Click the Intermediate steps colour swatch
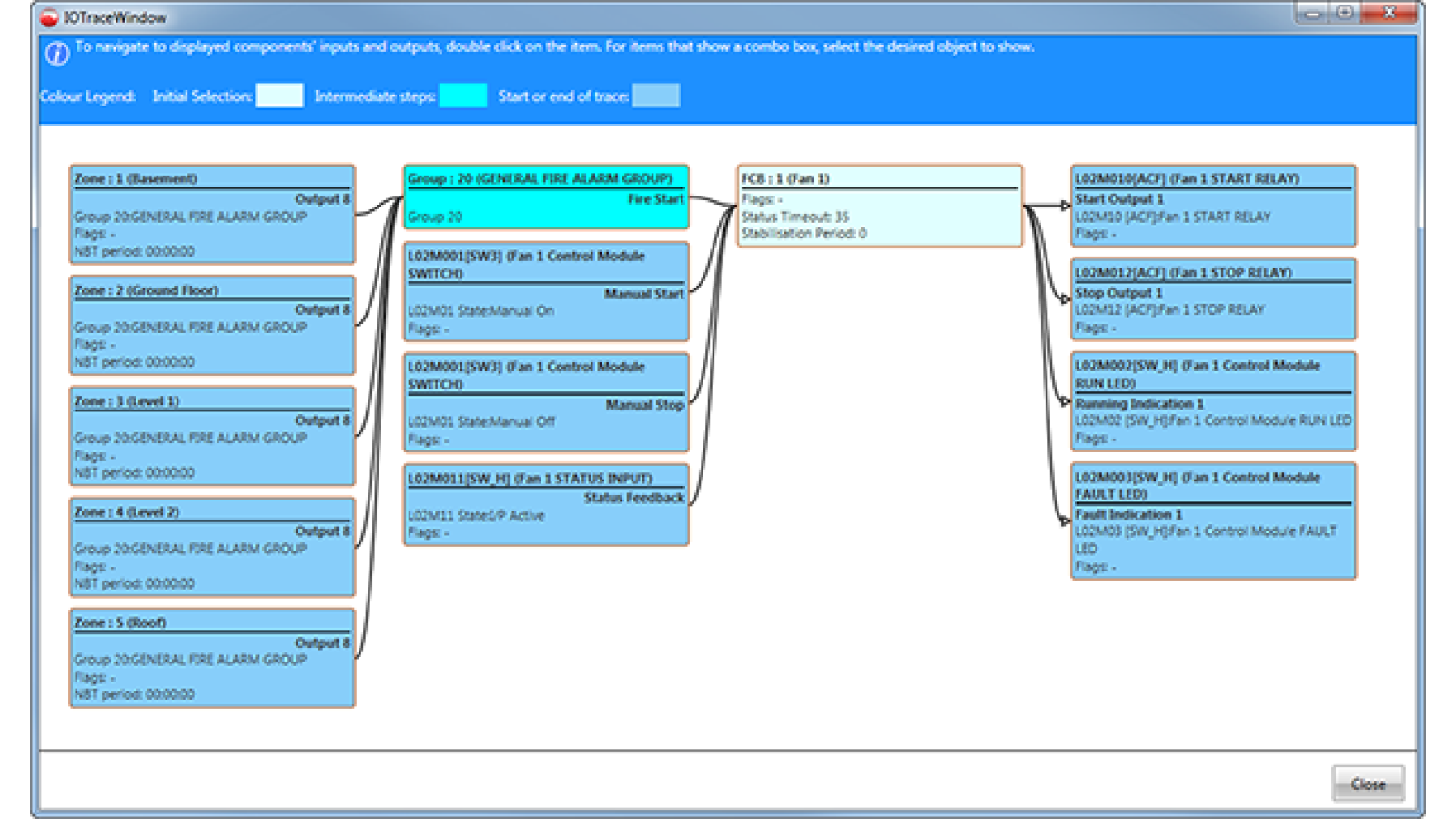This screenshot has width=1456, height=819. 462,96
